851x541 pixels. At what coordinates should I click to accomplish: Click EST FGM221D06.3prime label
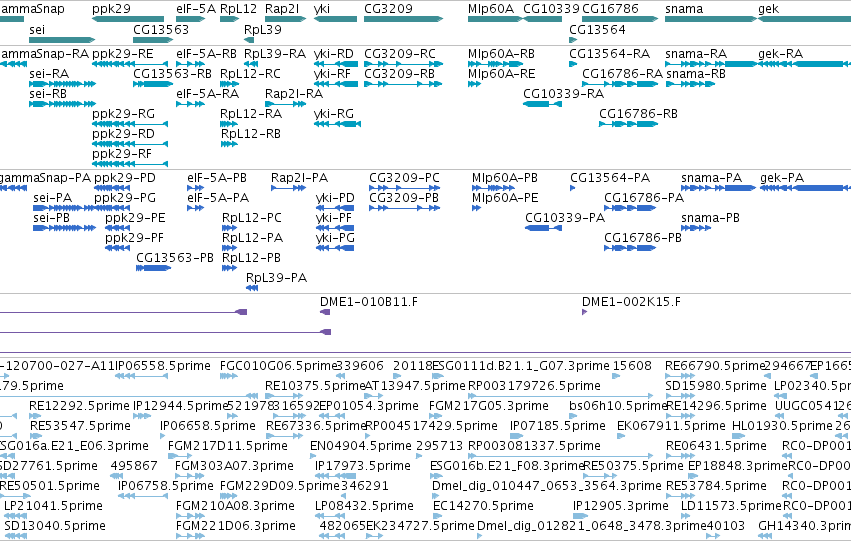click(x=236, y=526)
